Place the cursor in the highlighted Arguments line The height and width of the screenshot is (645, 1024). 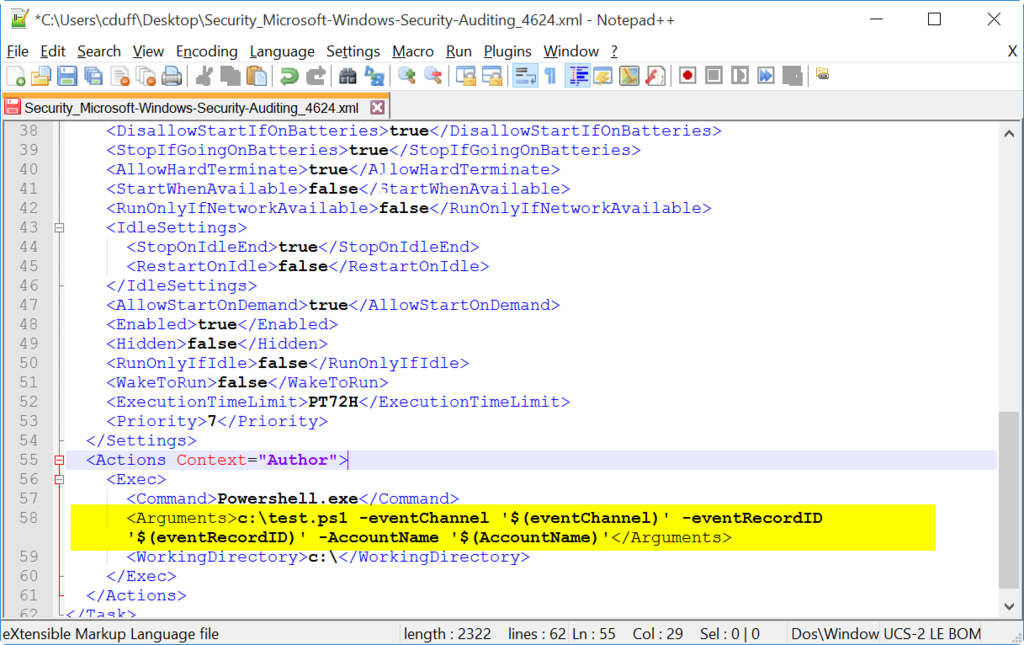coord(400,518)
